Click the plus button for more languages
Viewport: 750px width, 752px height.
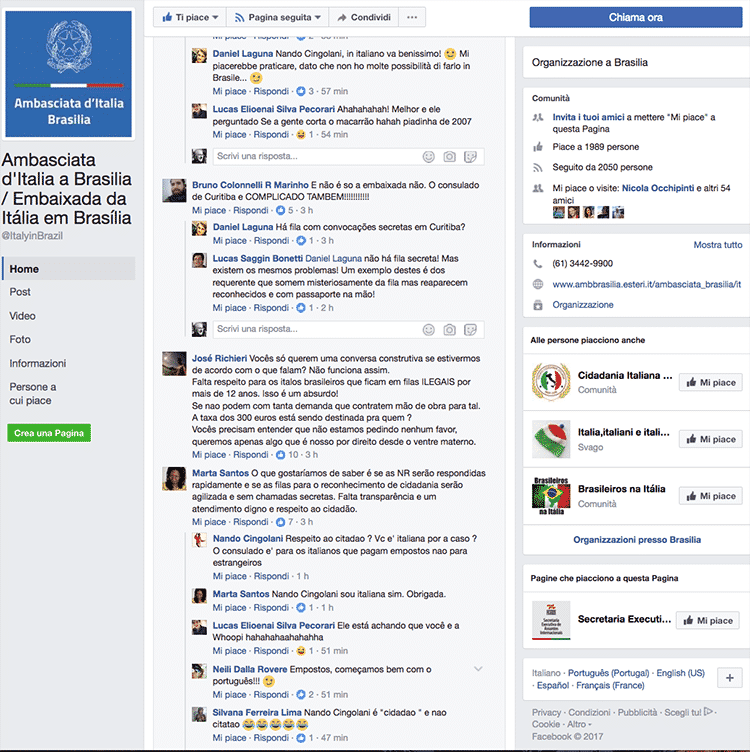(x=730, y=678)
